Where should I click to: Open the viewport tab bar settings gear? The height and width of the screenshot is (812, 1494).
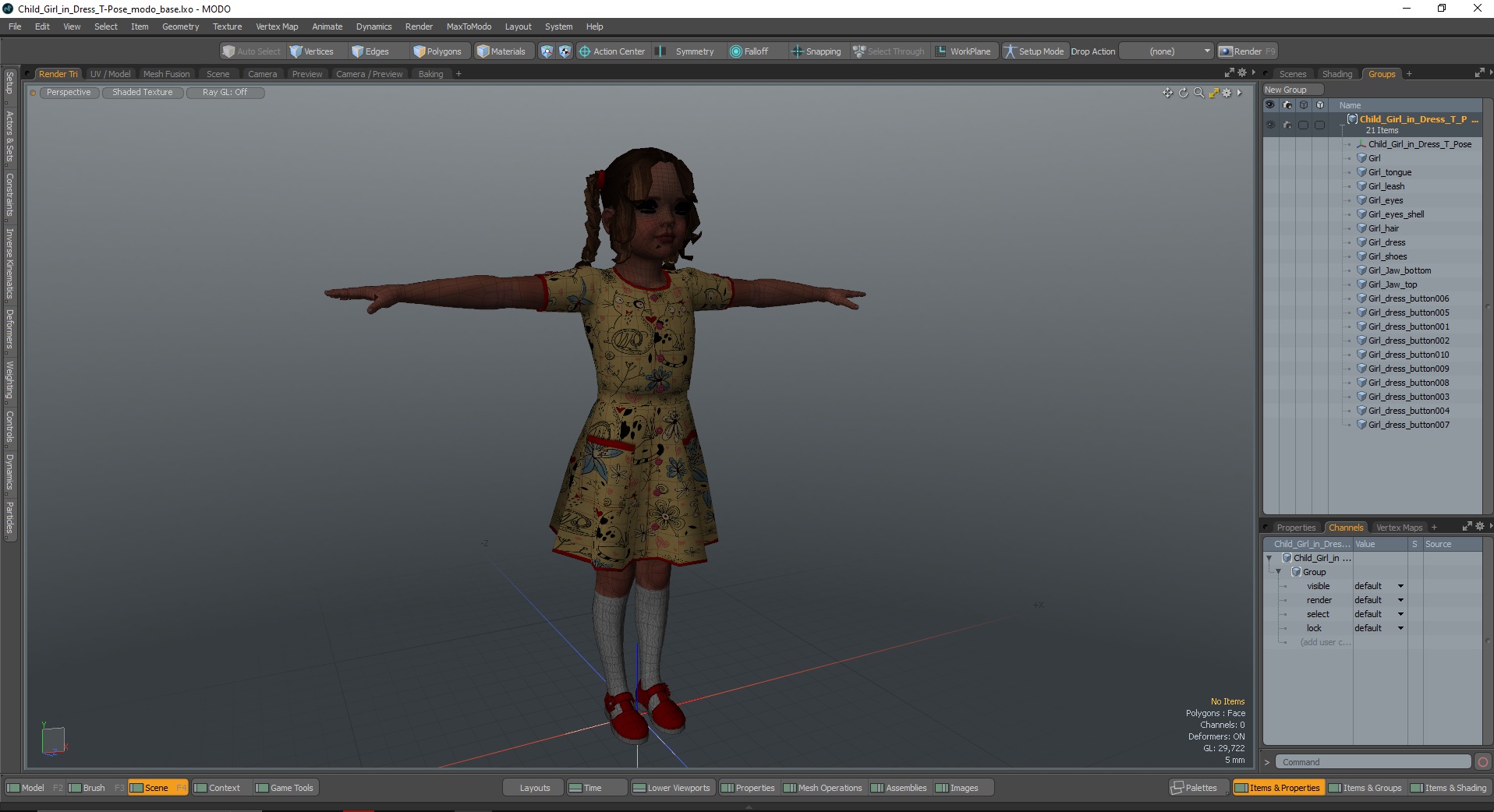tap(1241, 72)
